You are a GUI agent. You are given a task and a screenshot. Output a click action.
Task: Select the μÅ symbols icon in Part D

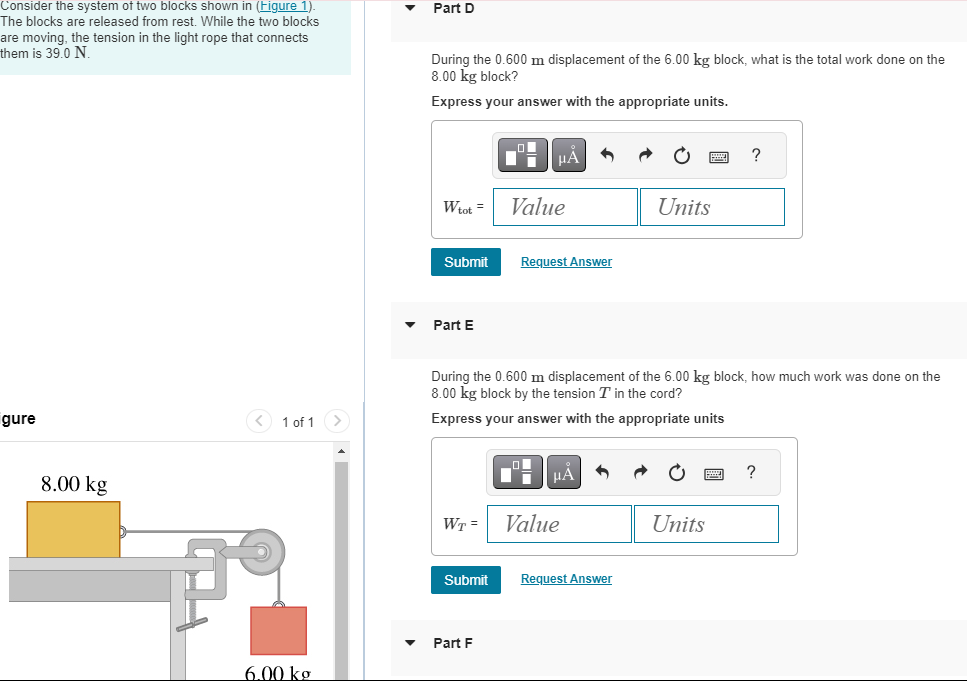point(568,155)
